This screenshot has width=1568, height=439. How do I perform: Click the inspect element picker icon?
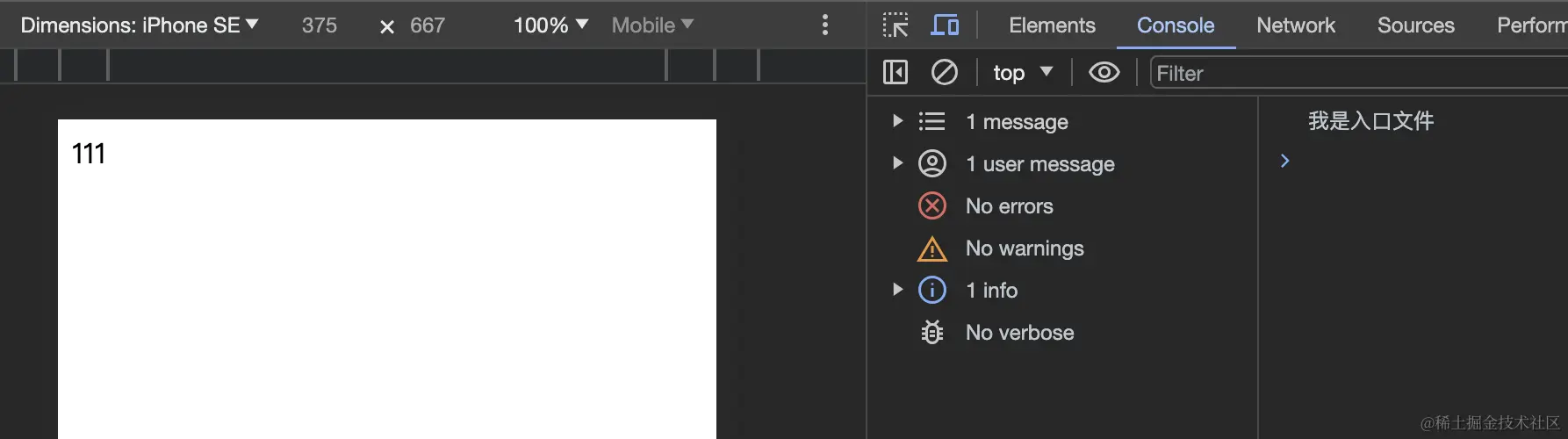coord(895,25)
